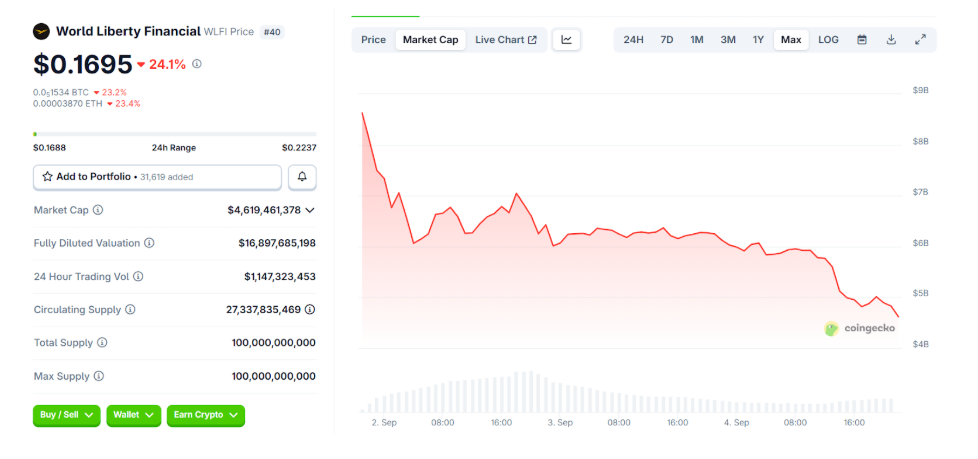Screen dimensions: 978x459
Task: Click the World Liberty Financial logo icon
Action: coord(42,31)
